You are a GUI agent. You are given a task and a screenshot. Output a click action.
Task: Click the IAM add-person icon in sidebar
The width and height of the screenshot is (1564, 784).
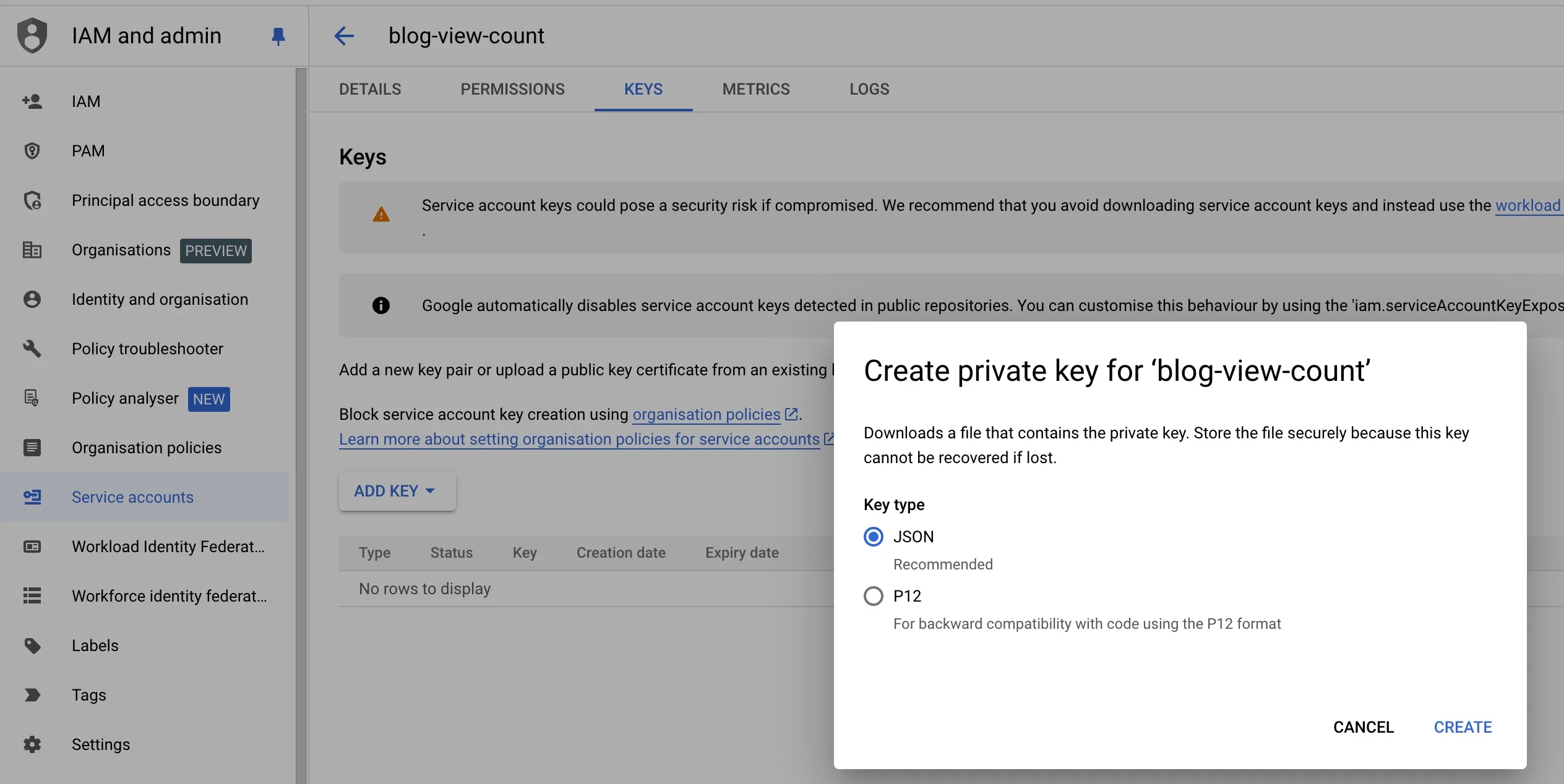click(x=32, y=101)
